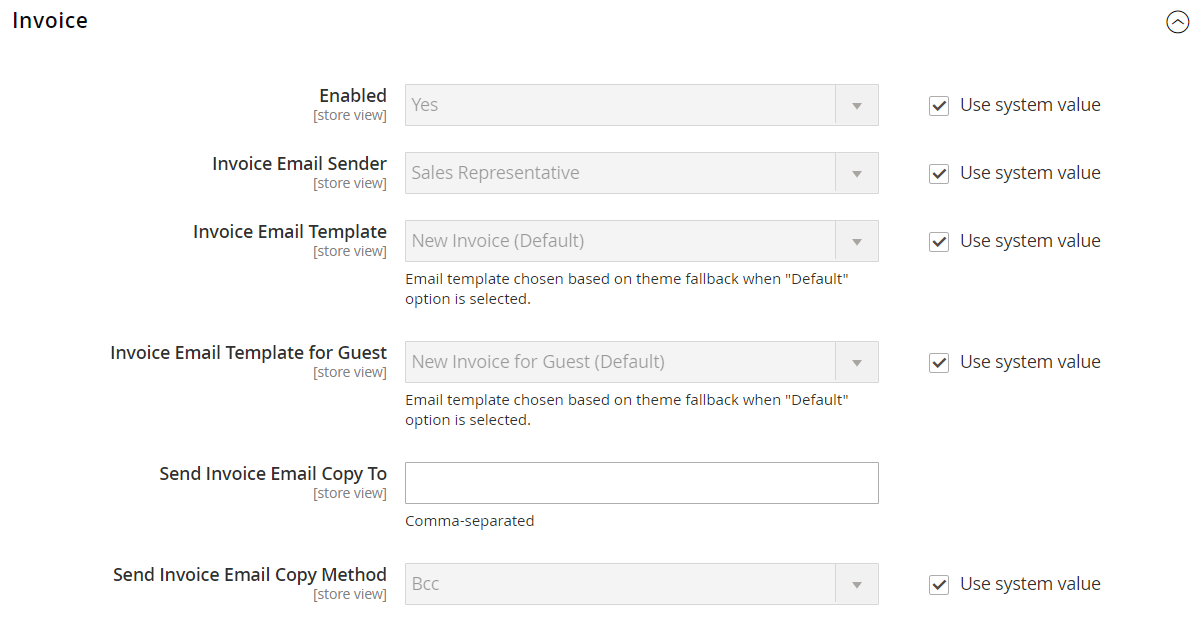Click the Send Invoice Email Copy To field
Viewport: 1202px width, 624px height.
(x=641, y=483)
